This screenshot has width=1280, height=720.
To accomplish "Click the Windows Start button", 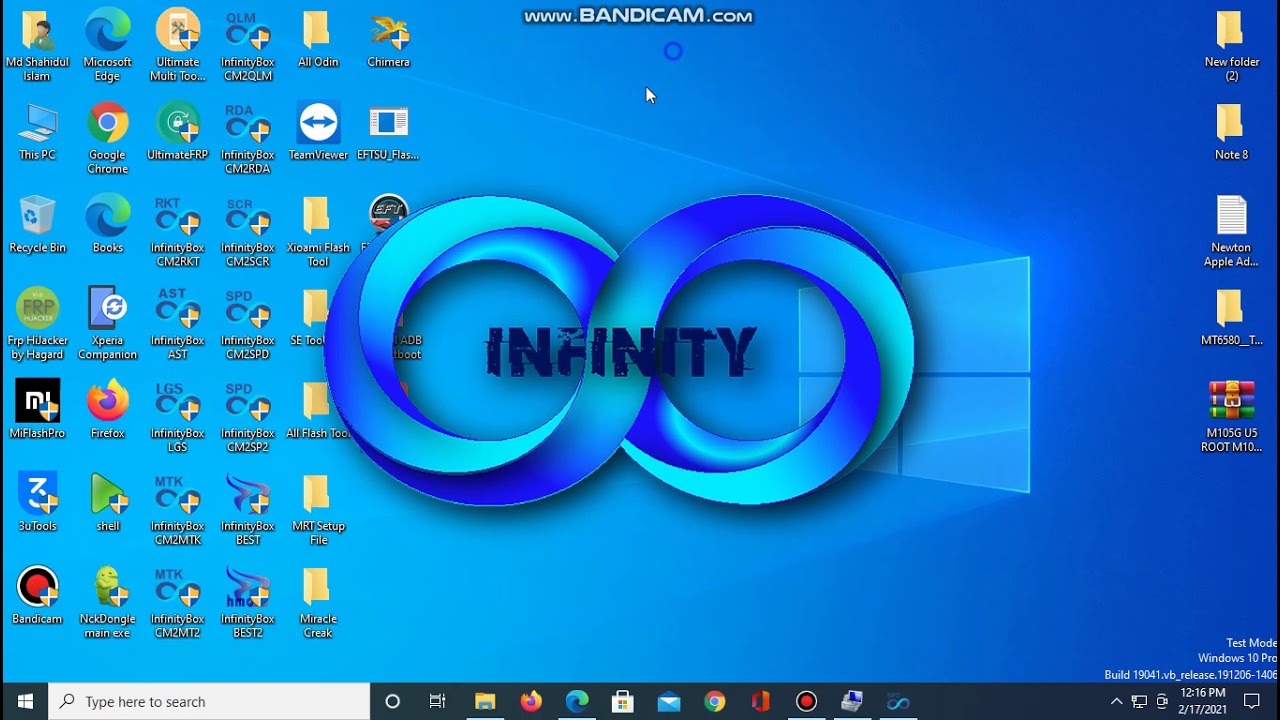I will click(24, 702).
